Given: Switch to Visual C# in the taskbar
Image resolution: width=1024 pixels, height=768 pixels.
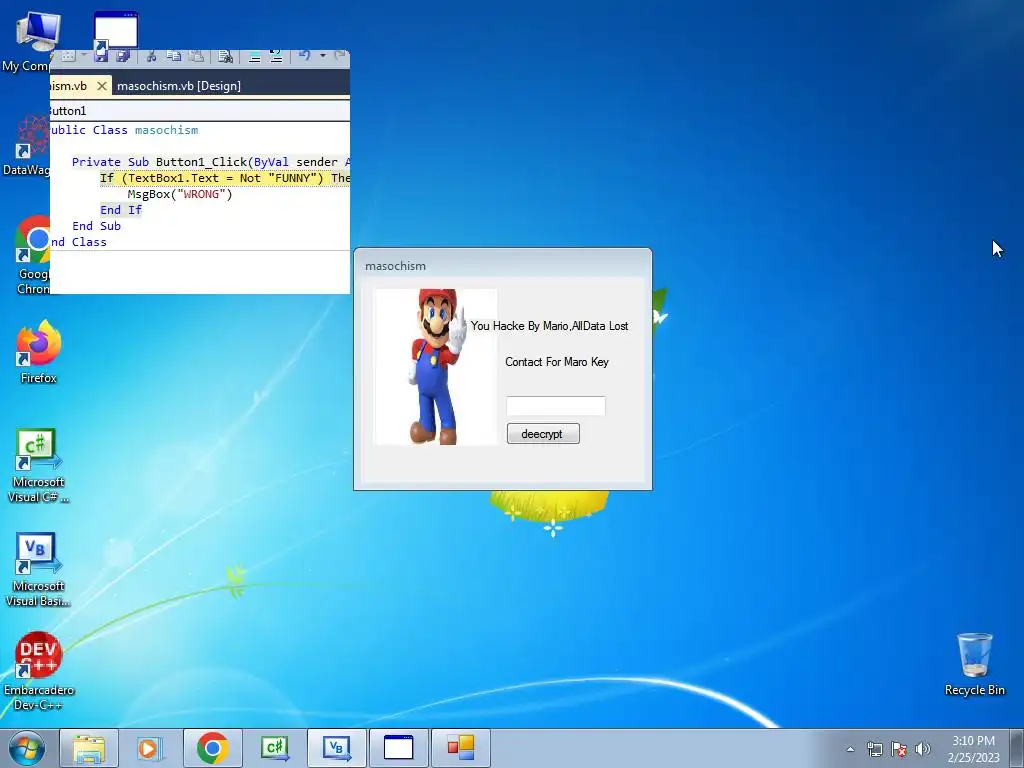Looking at the screenshot, I should click(274, 748).
